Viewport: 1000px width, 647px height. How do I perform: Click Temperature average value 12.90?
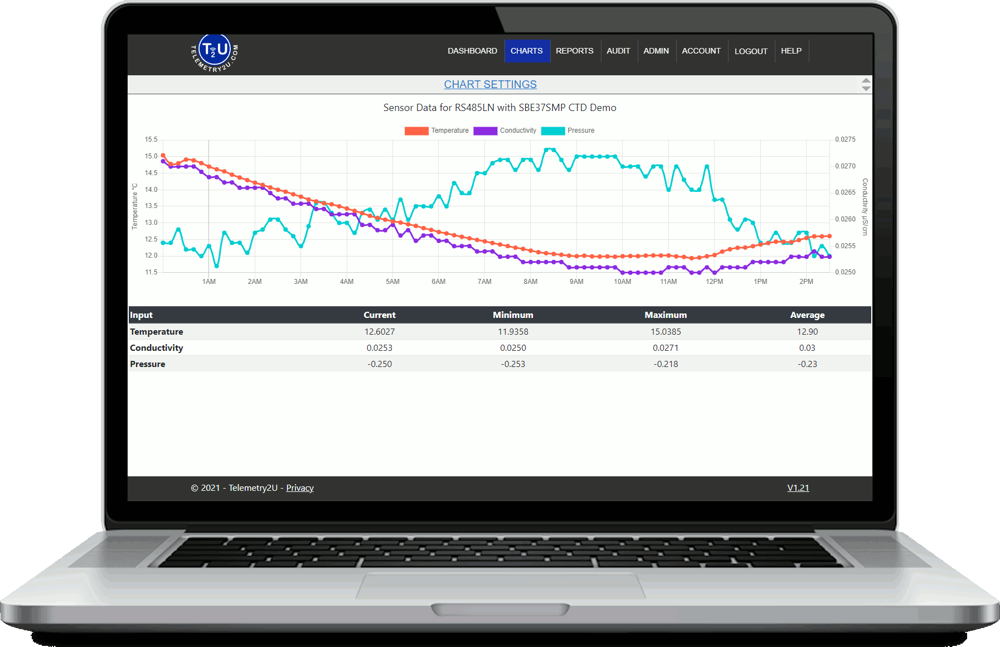tap(807, 332)
